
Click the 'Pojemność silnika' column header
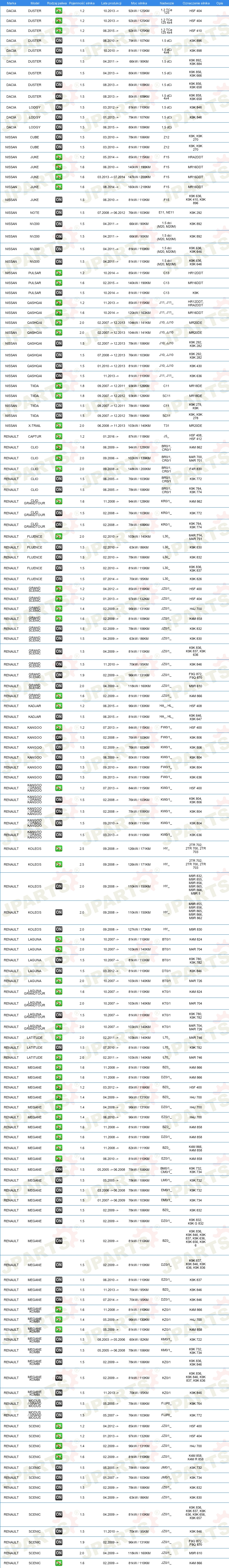tap(82, 3)
